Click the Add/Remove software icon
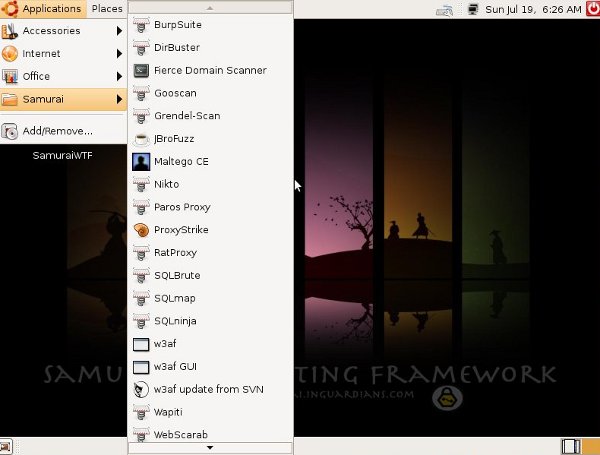 coord(10,131)
